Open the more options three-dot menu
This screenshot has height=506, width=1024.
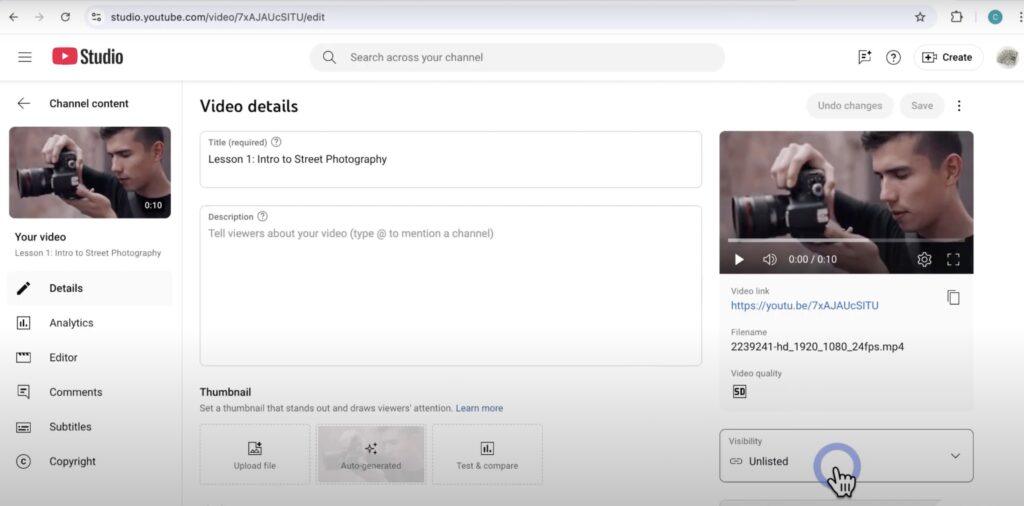click(959, 106)
